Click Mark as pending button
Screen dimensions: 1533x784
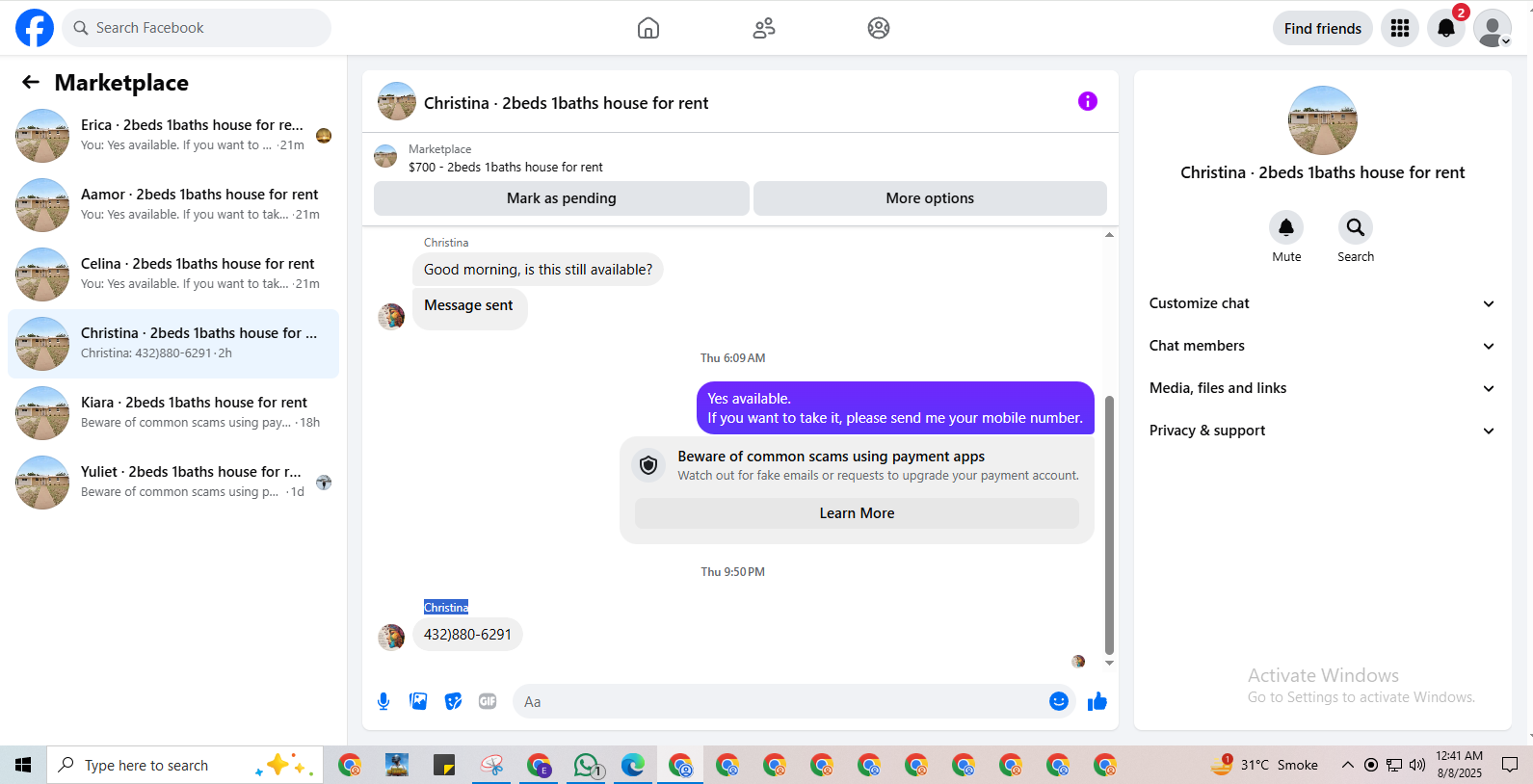point(562,198)
